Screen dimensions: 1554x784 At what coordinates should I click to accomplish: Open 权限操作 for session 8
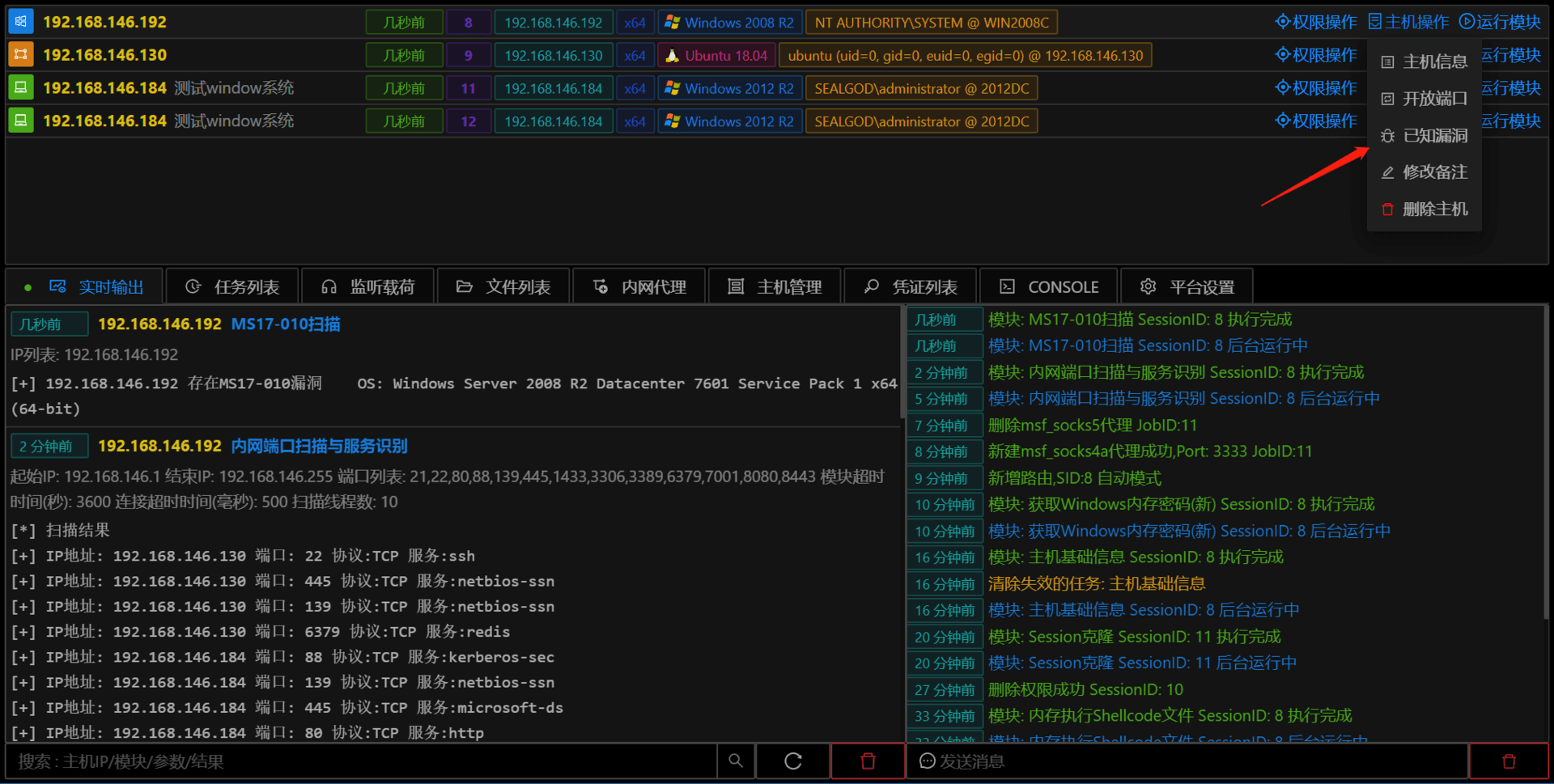click(1316, 22)
